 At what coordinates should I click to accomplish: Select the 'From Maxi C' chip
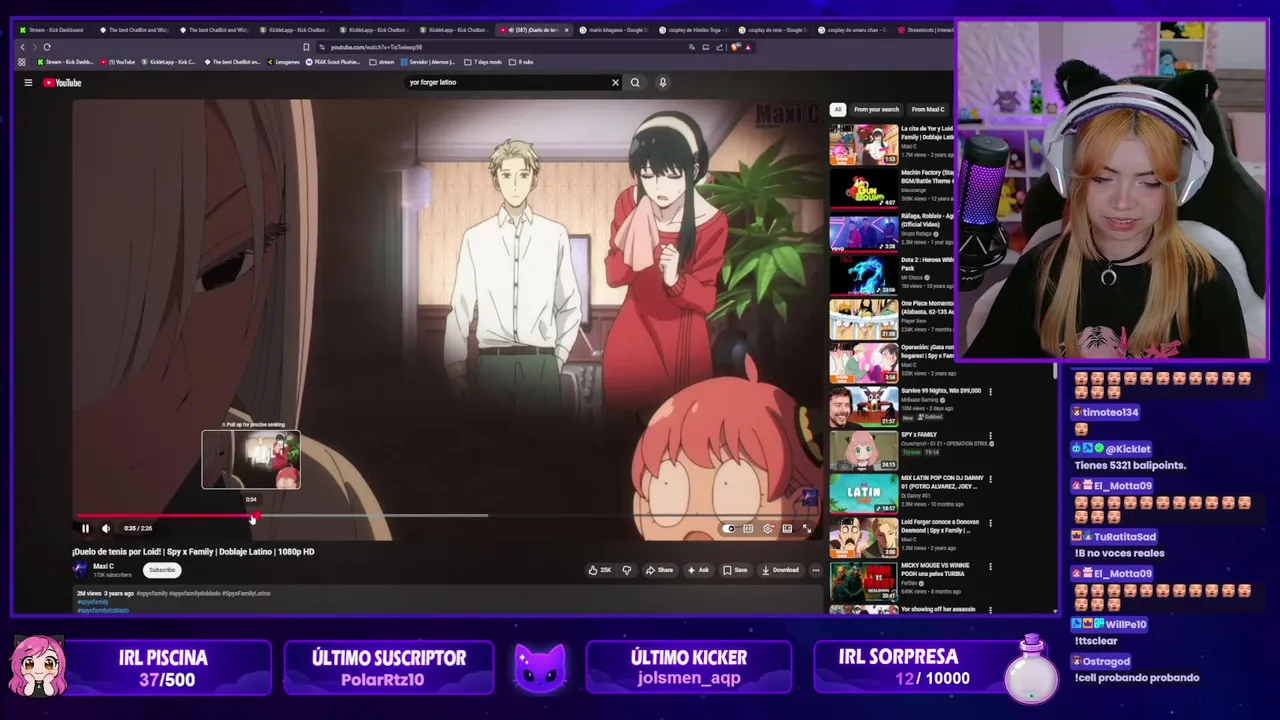point(928,109)
